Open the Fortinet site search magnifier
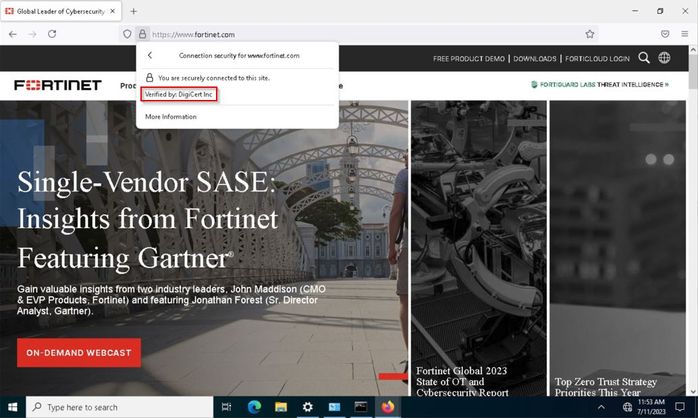The image size is (698, 418). coord(644,58)
